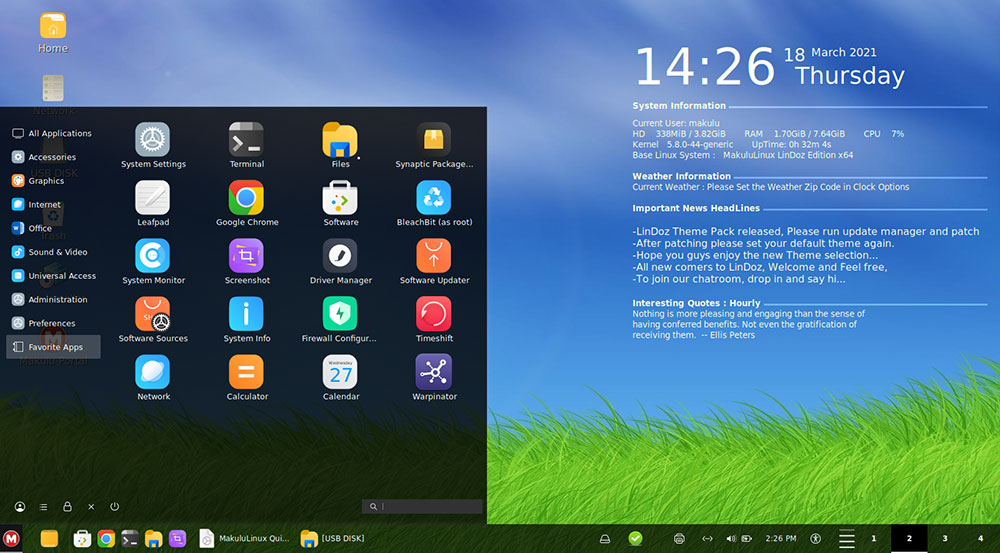This screenshot has width=1000, height=553.
Task: Click the X log out icon in menu footer
Action: 91,507
